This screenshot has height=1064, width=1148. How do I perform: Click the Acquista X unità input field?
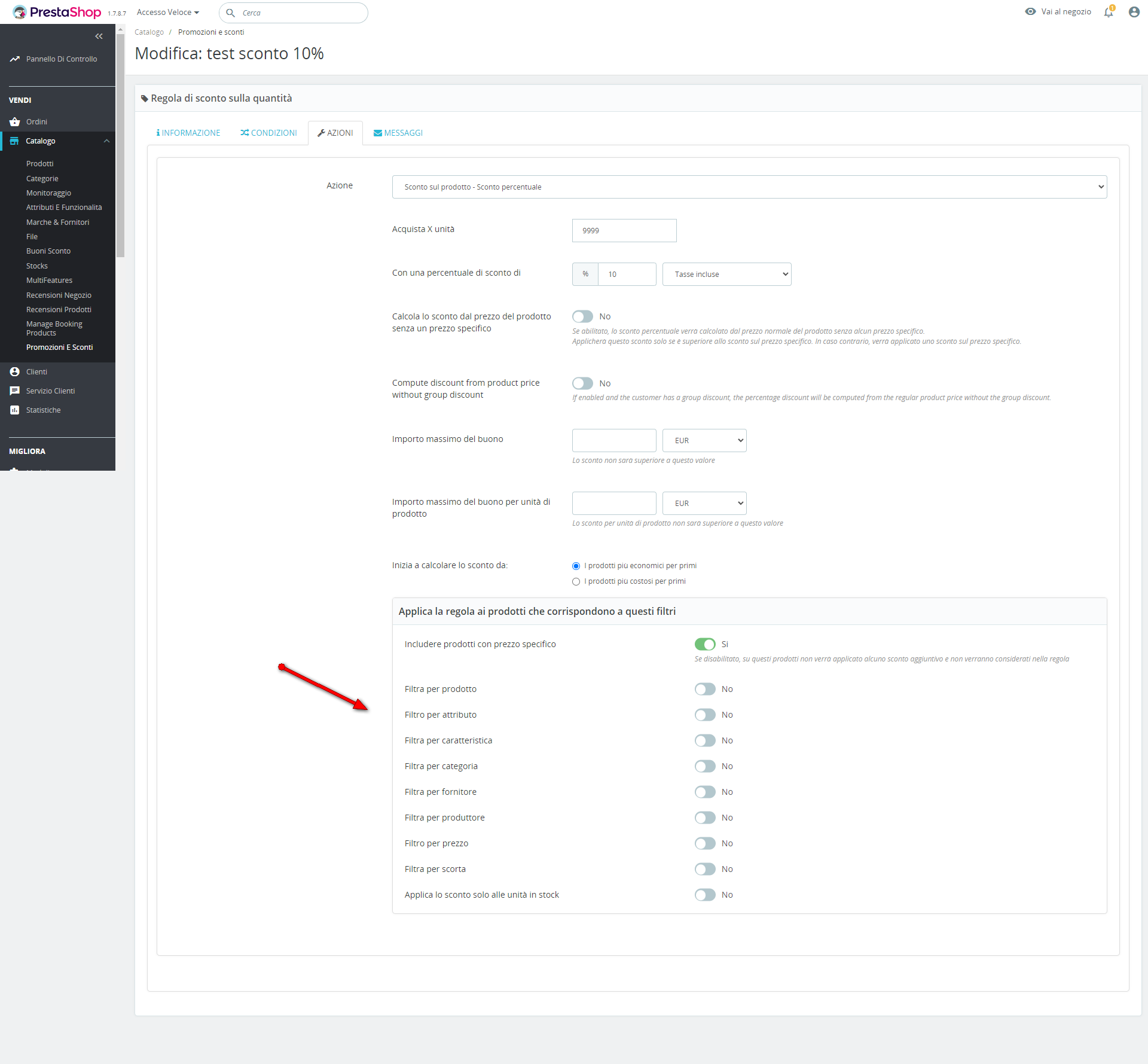tap(624, 231)
